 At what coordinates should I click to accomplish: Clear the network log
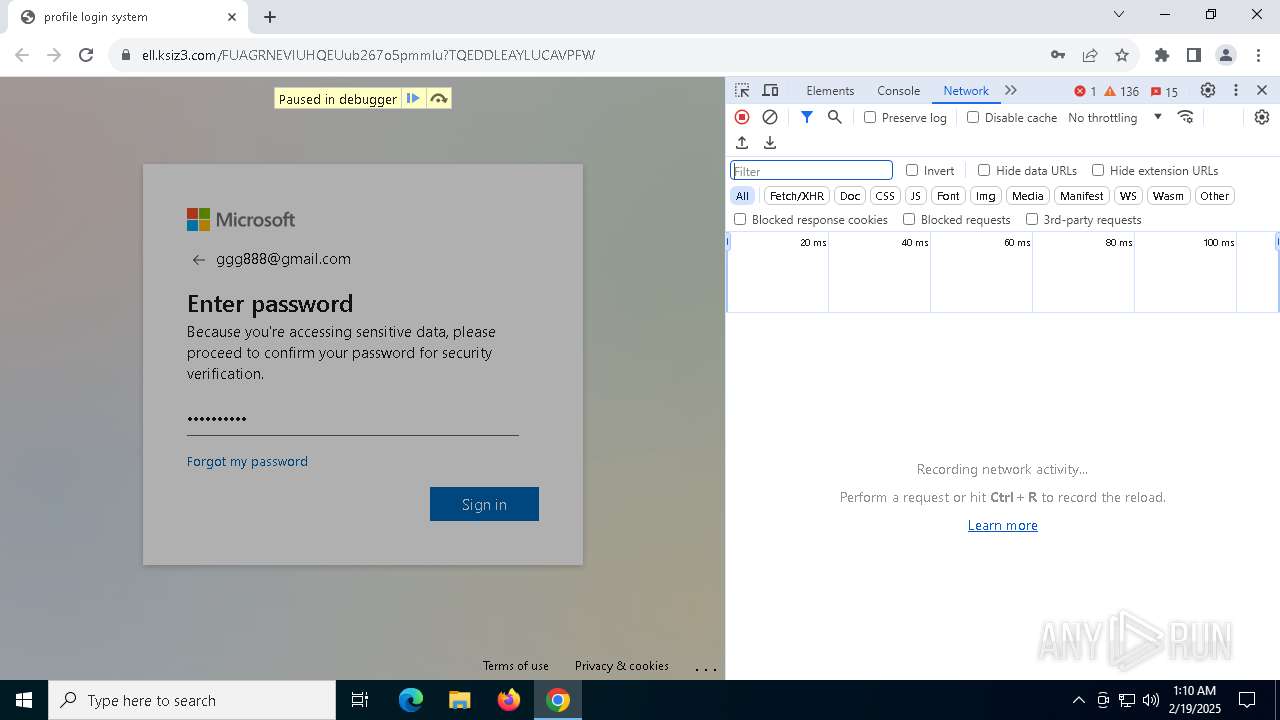(x=770, y=117)
